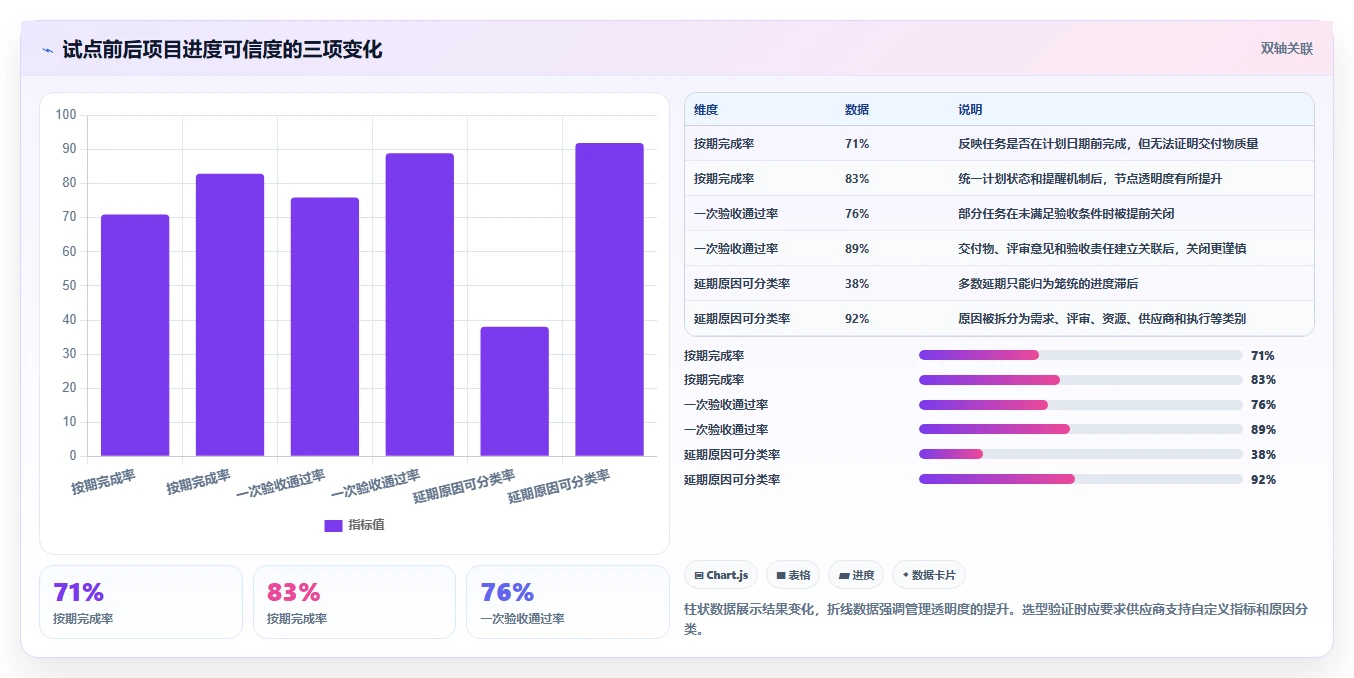1354x678 pixels.
Task: Click the tallest chart bar, value 92
Action: click(x=610, y=300)
